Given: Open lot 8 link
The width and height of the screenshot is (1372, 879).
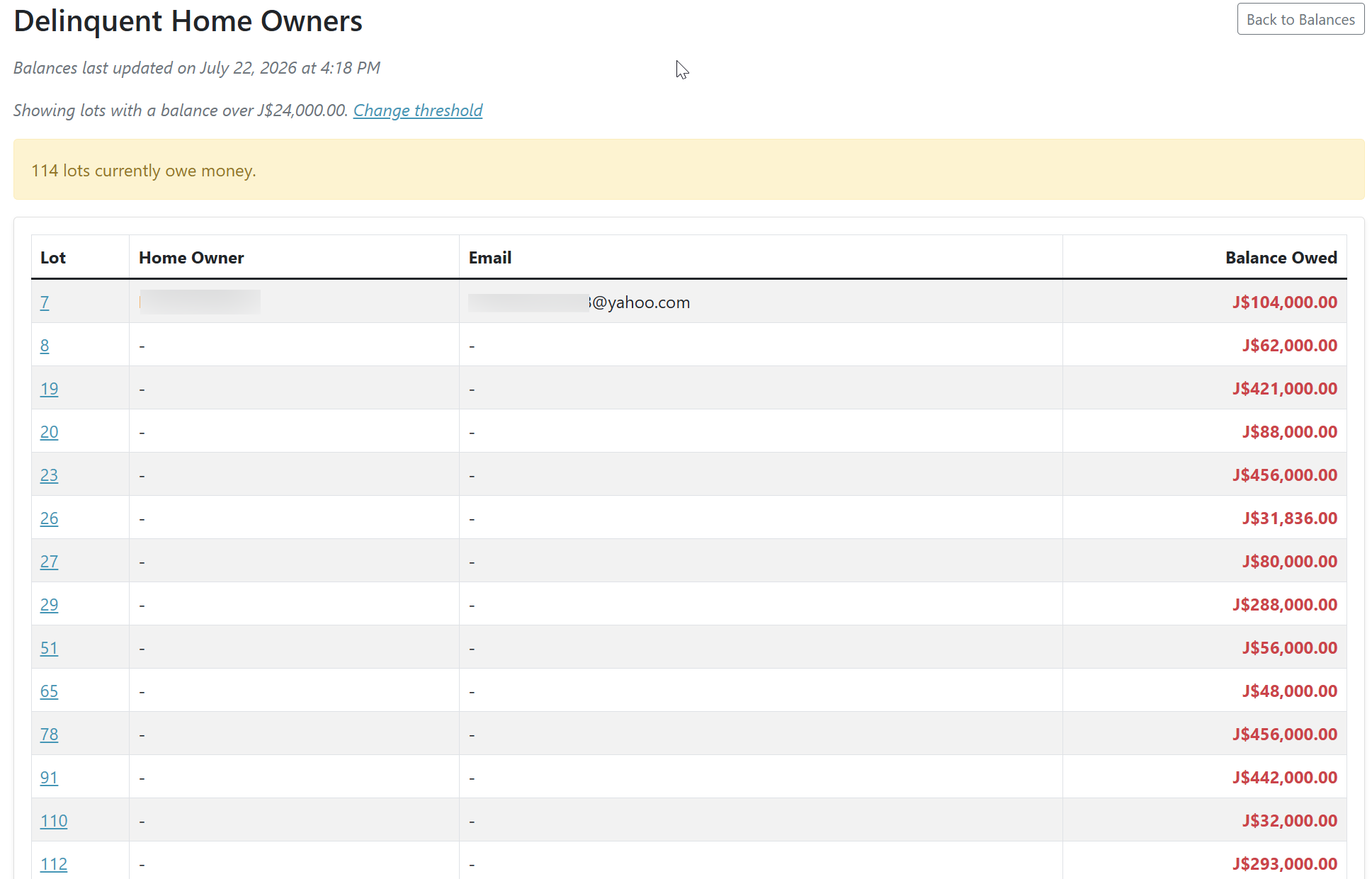Looking at the screenshot, I should point(45,346).
